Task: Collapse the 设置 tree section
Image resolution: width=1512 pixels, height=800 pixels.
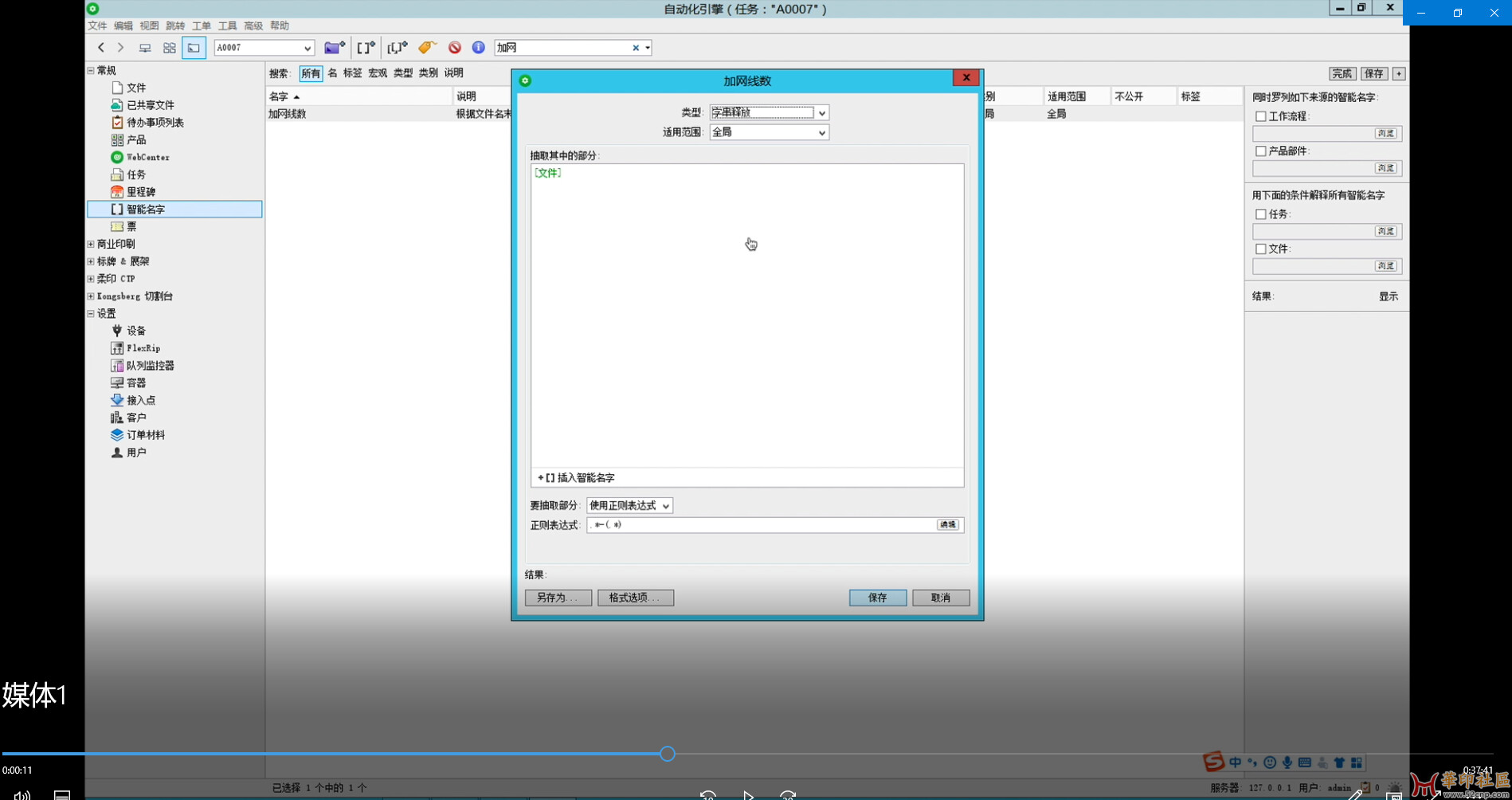Action: point(91,314)
